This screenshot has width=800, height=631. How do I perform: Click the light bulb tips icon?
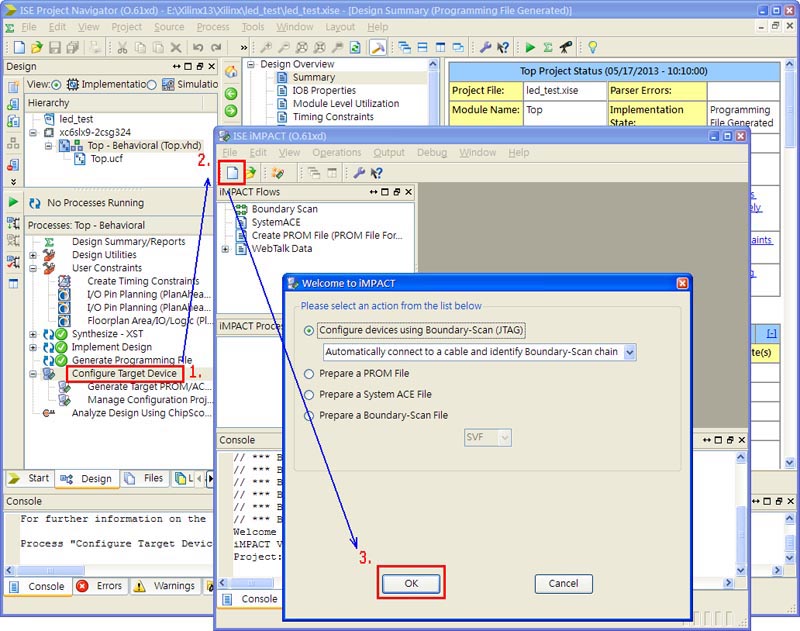coord(592,47)
